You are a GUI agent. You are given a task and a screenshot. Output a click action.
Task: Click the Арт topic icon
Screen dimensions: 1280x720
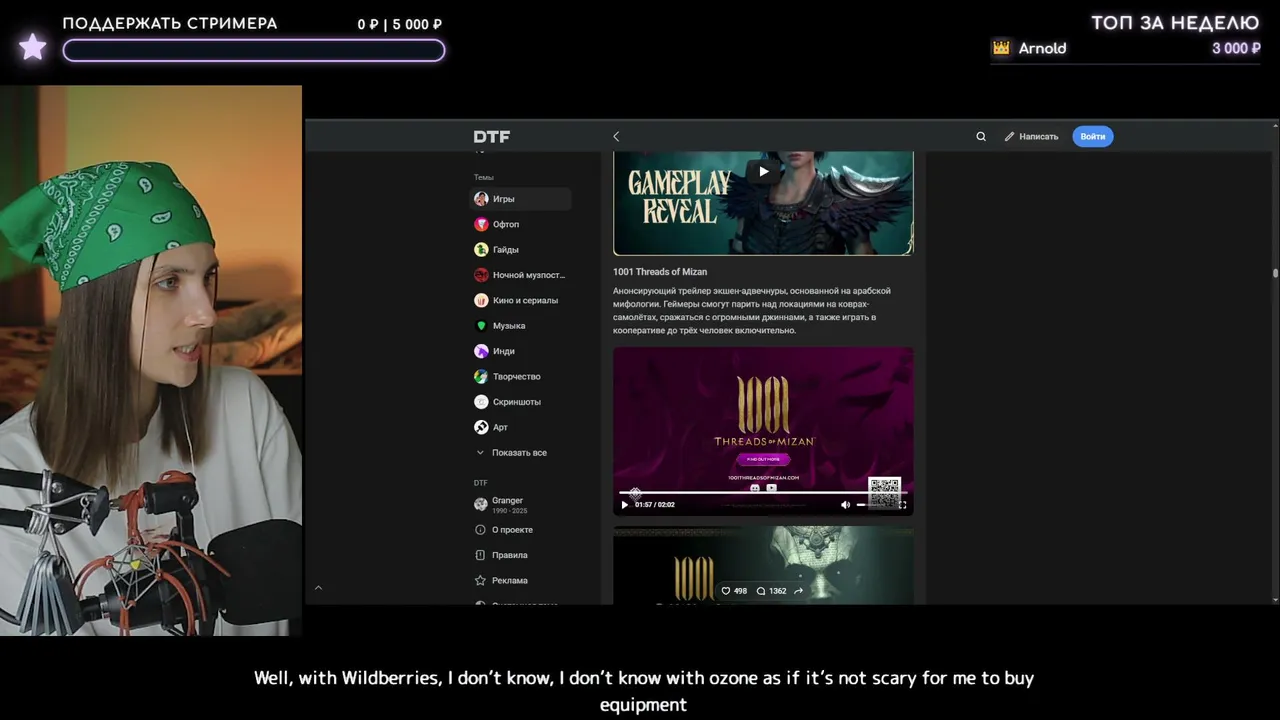[481, 427]
